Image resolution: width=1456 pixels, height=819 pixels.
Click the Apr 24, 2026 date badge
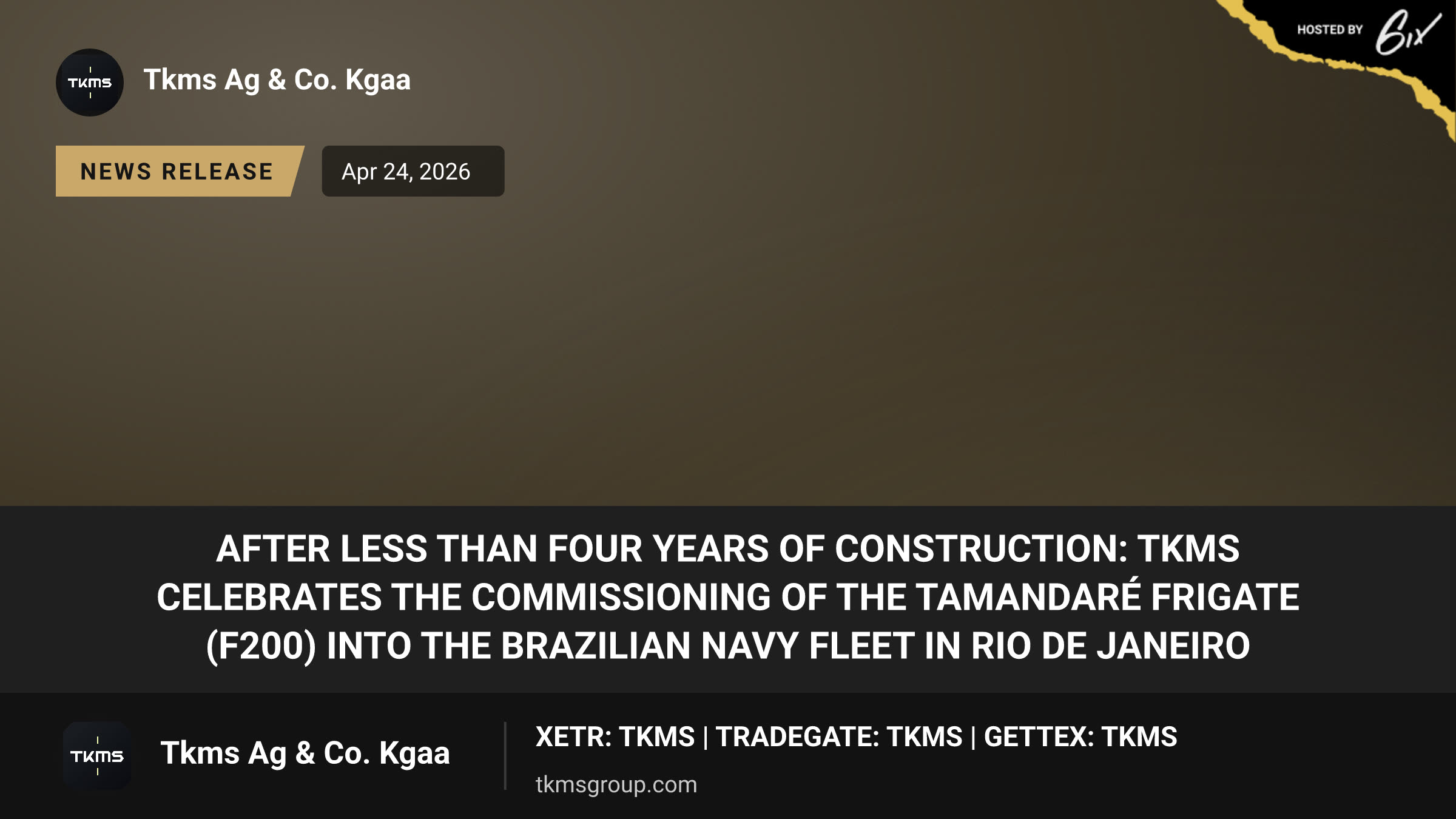click(413, 171)
